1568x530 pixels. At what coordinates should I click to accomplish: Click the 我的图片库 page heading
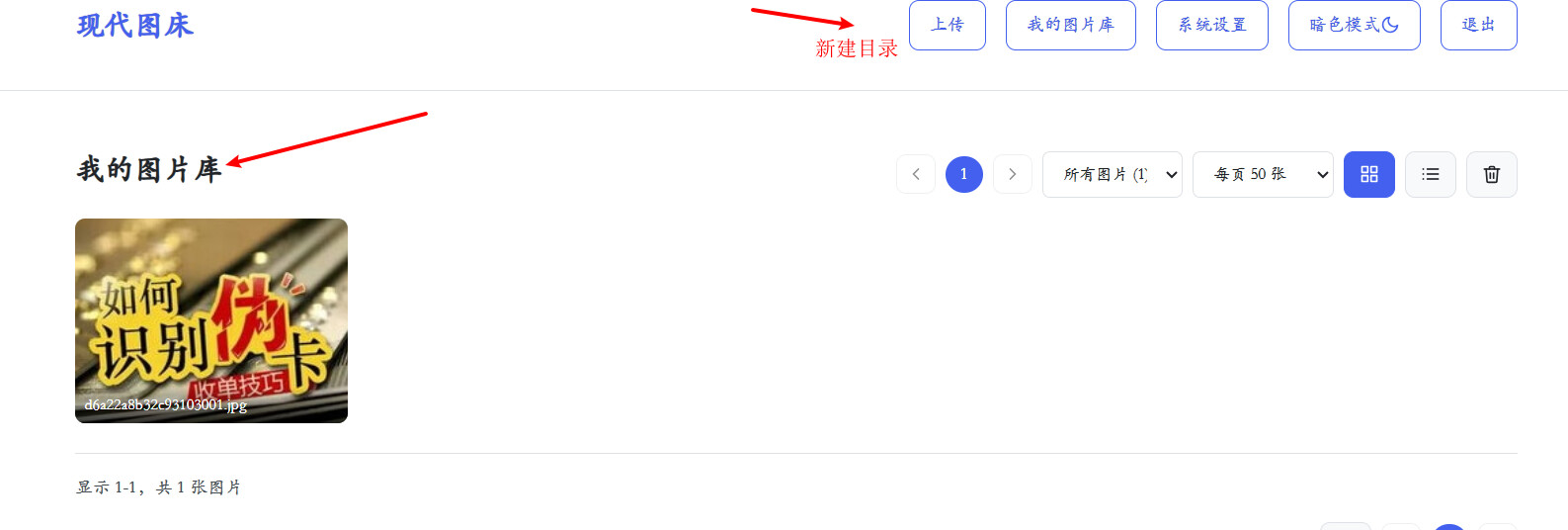click(149, 170)
